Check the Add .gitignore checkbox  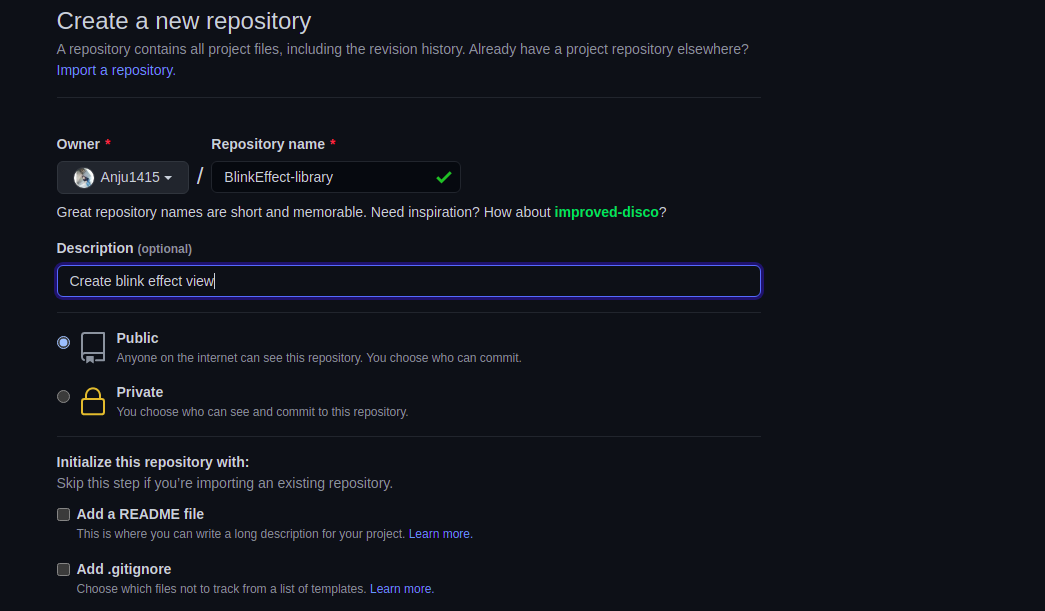64,569
